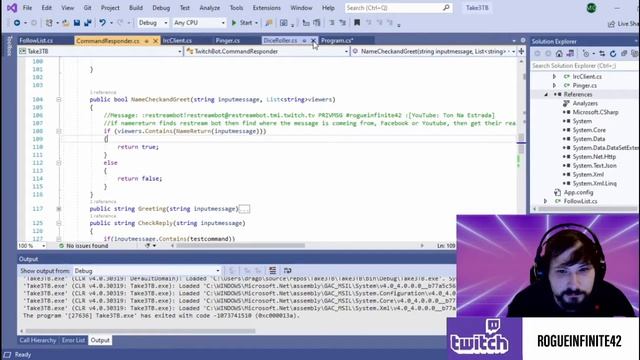Click the green Start debugging button
640x360 pixels.
(x=242, y=23)
